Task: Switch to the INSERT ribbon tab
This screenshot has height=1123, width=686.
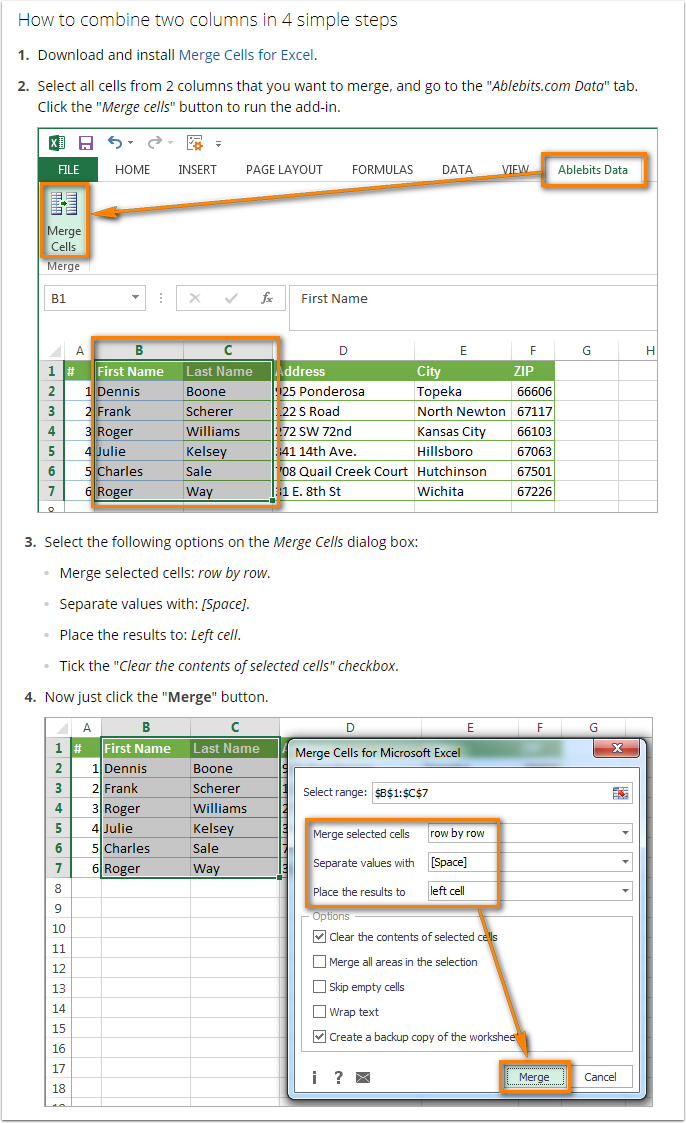Action: point(198,170)
